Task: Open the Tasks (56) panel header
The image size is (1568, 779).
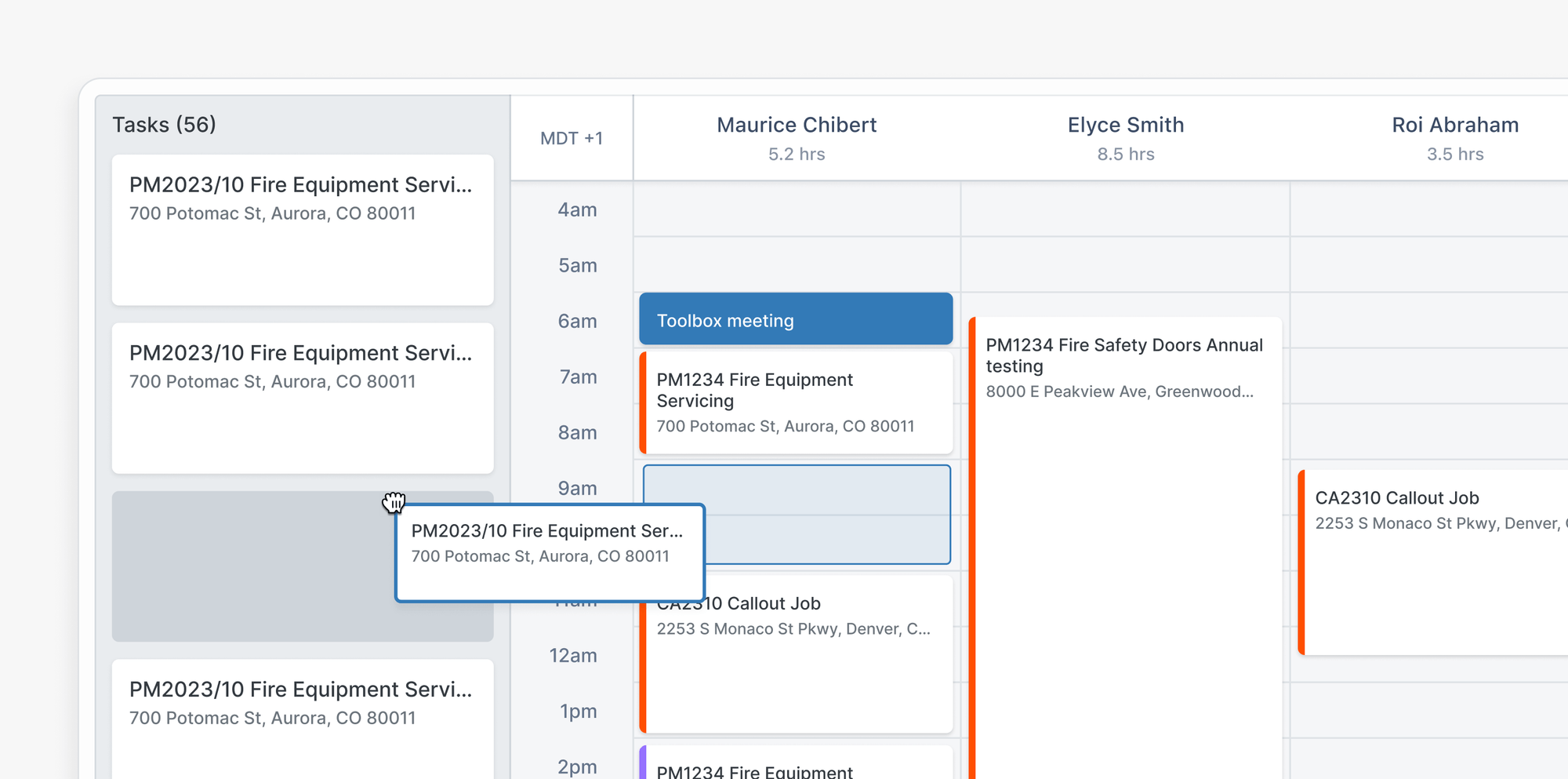Action: pyautogui.click(x=164, y=124)
